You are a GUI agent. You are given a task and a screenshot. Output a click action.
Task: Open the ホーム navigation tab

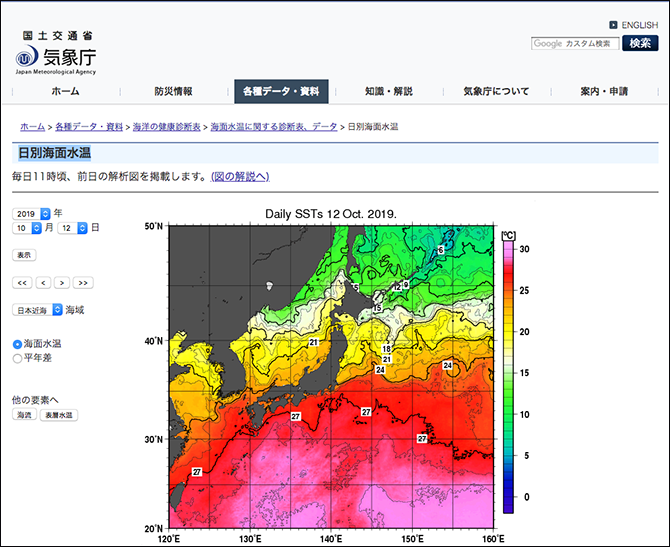pos(65,91)
